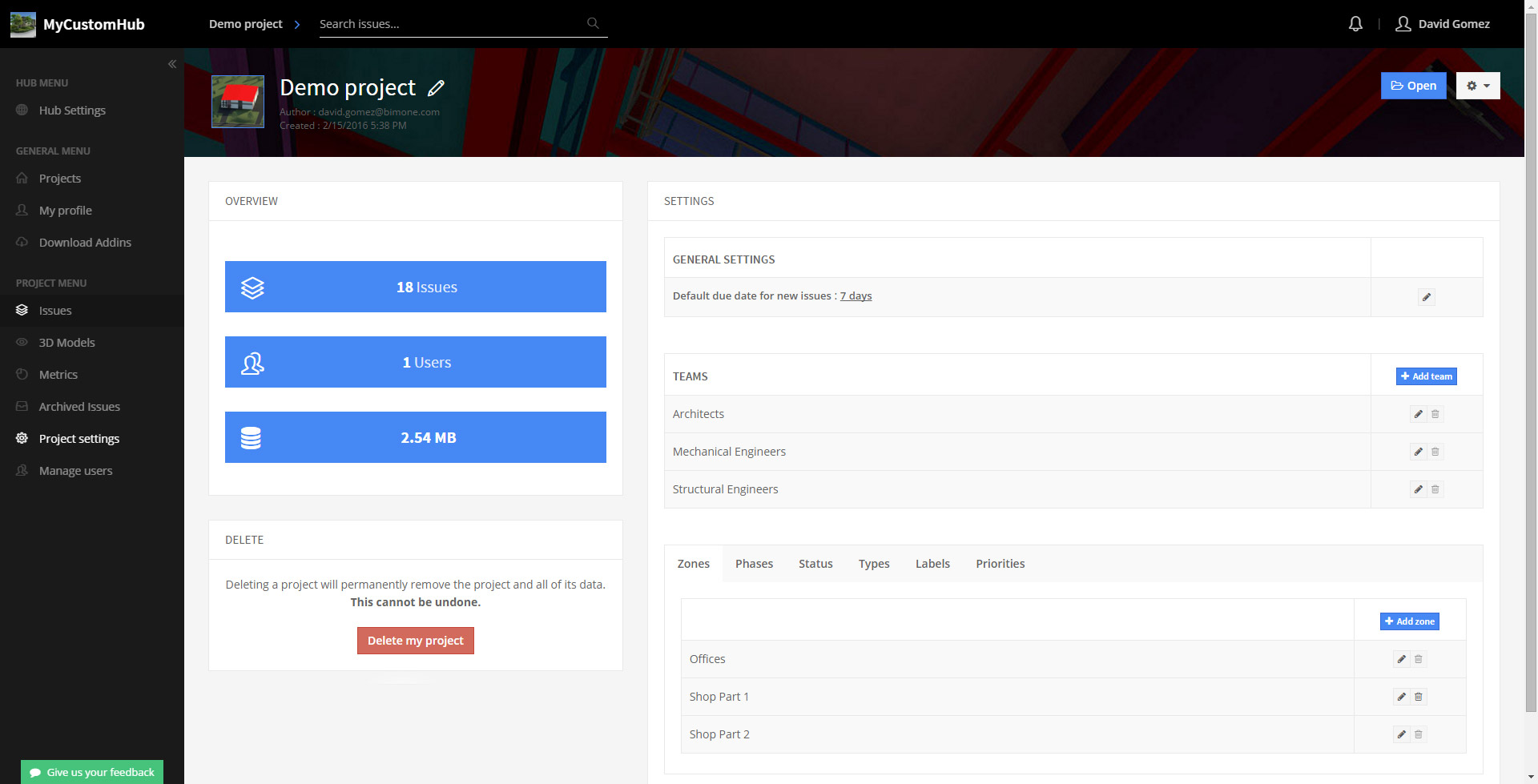Edit the Shop Part 2 zone
Image resolution: width=1538 pixels, height=784 pixels.
point(1401,734)
